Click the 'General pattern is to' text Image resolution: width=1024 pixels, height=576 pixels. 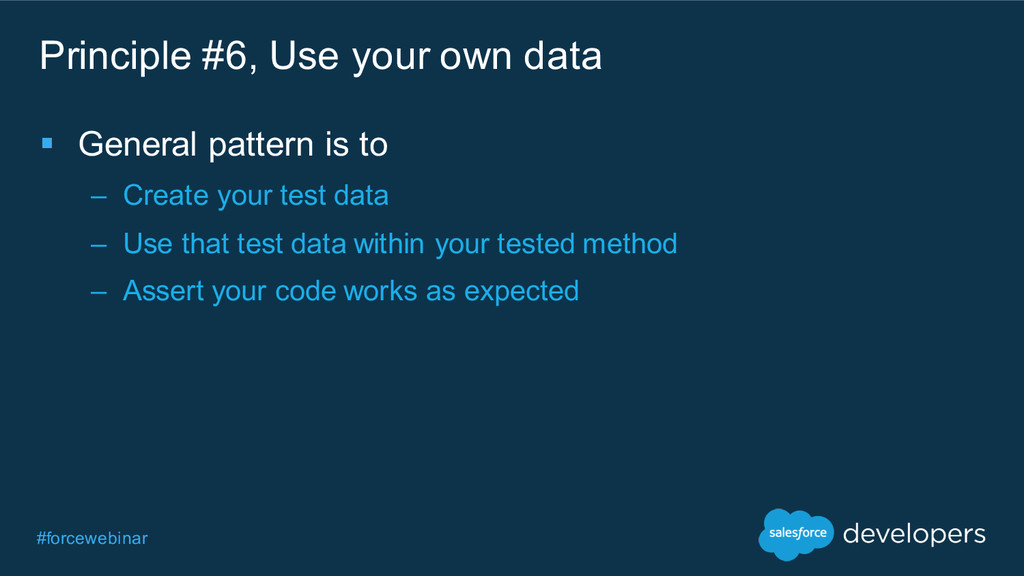pyautogui.click(x=233, y=144)
